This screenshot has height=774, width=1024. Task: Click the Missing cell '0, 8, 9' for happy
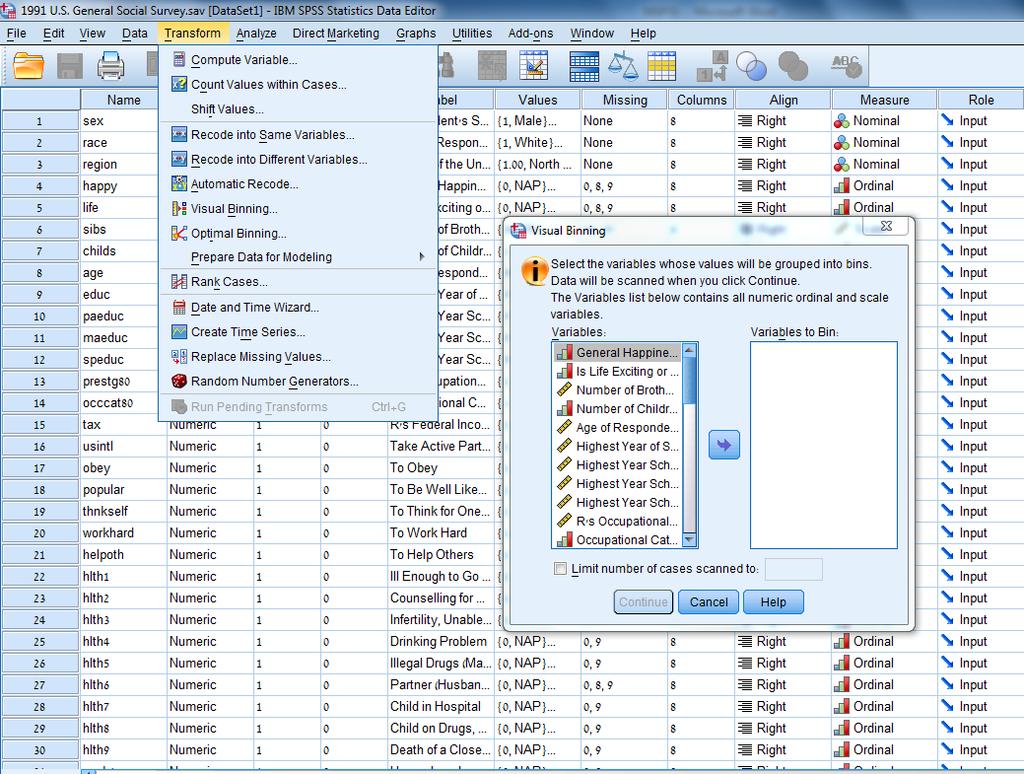click(x=624, y=186)
